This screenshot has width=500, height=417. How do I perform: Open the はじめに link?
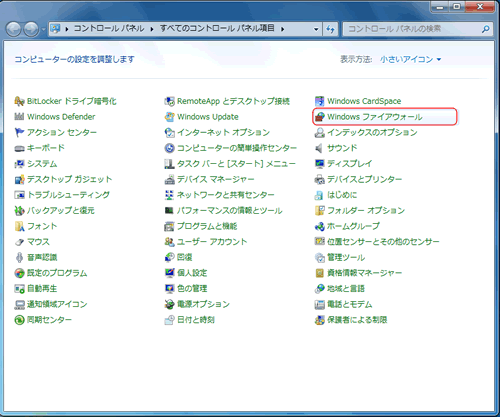tap(342, 195)
